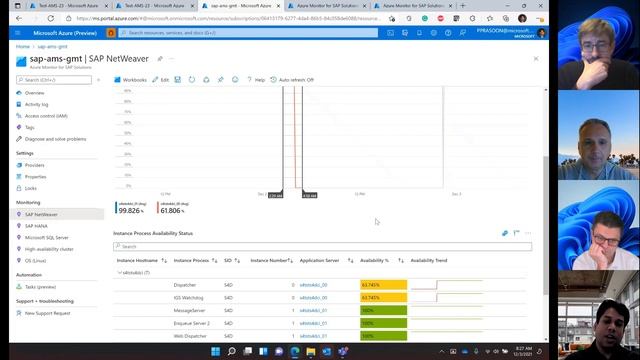Go to the Home breadcrumb
This screenshot has width=640, height=360.
pyautogui.click(x=23, y=47)
